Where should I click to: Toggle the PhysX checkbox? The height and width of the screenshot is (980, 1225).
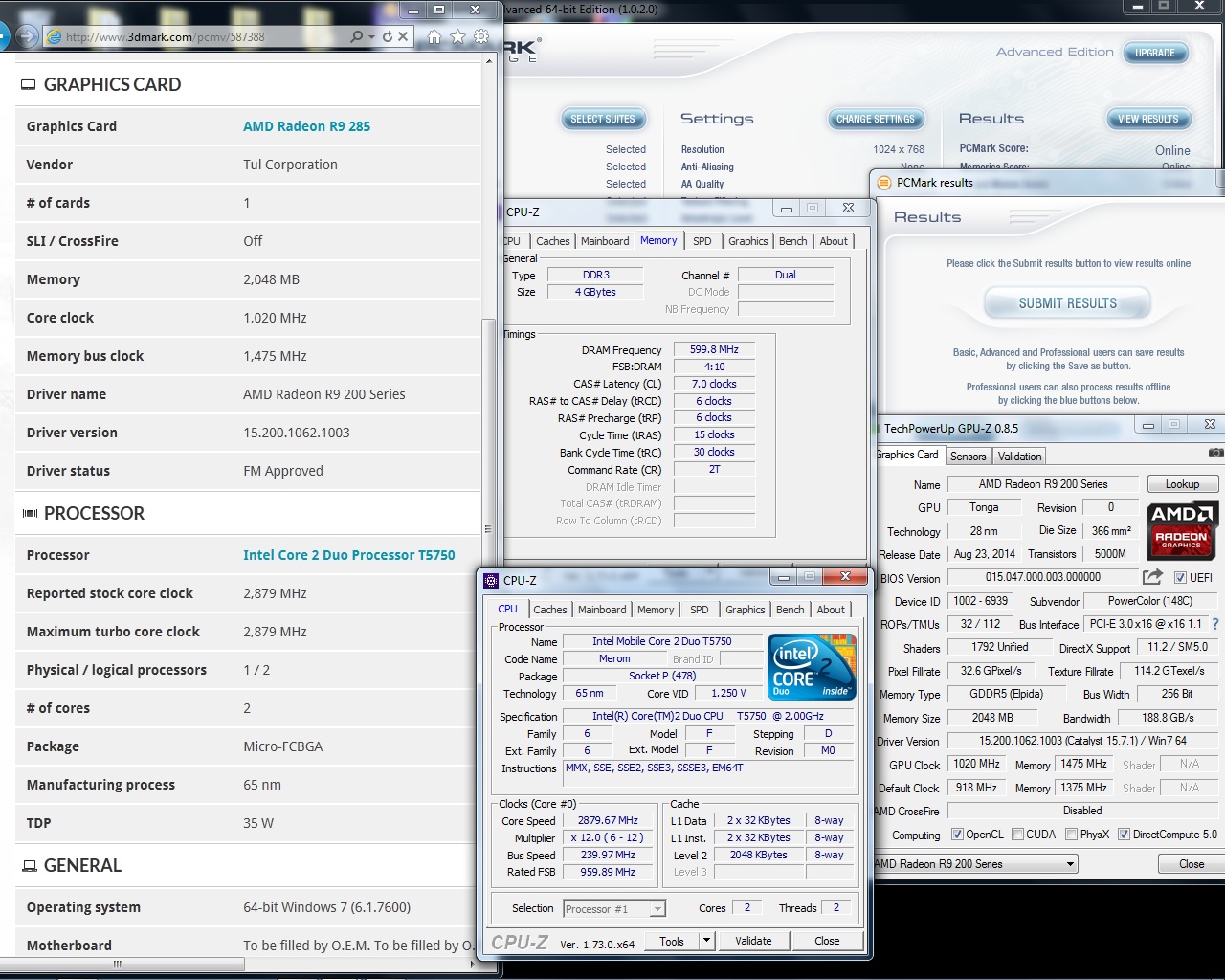[1072, 835]
